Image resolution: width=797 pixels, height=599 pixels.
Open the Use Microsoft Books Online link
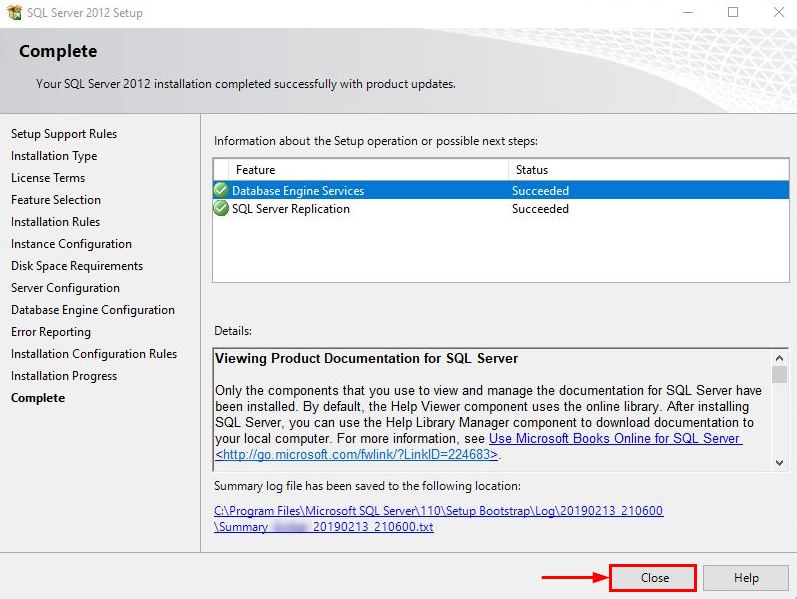click(615, 438)
